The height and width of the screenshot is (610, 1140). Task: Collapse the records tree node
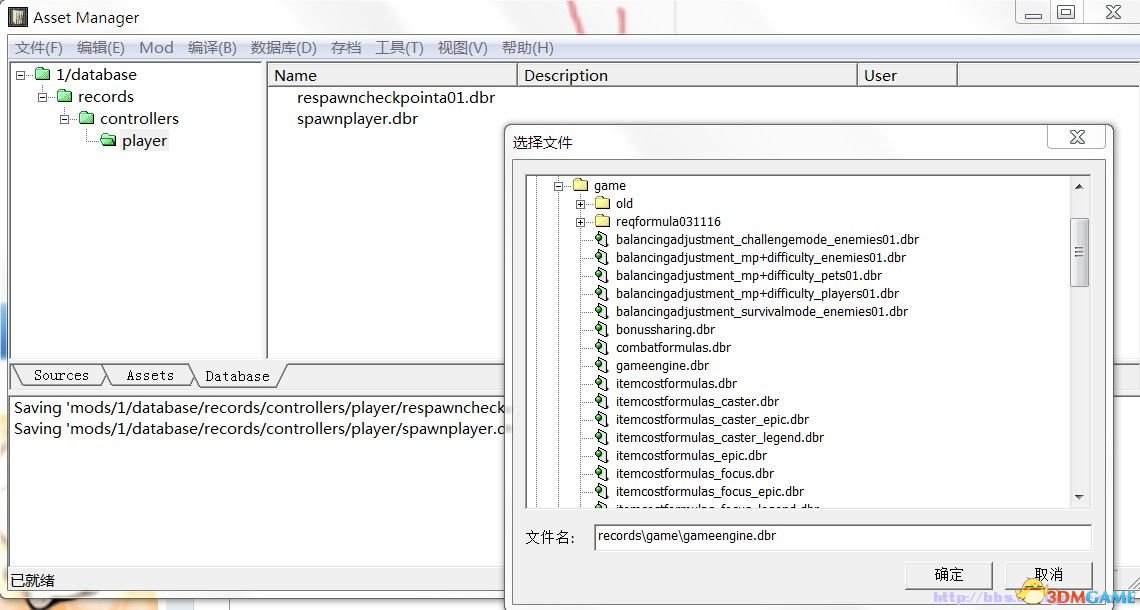coord(43,97)
